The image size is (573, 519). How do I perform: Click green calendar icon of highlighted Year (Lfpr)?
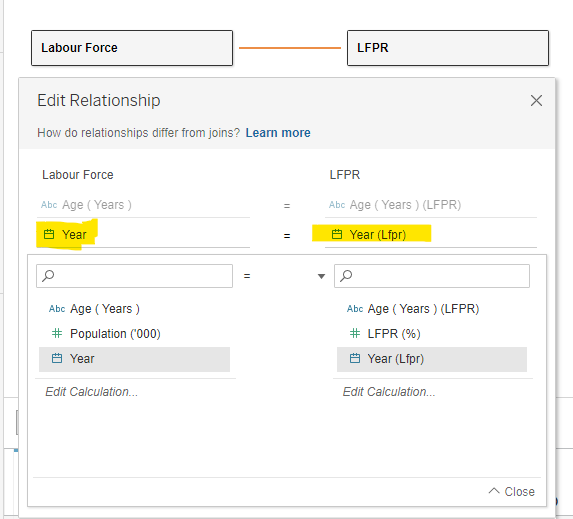(337, 234)
